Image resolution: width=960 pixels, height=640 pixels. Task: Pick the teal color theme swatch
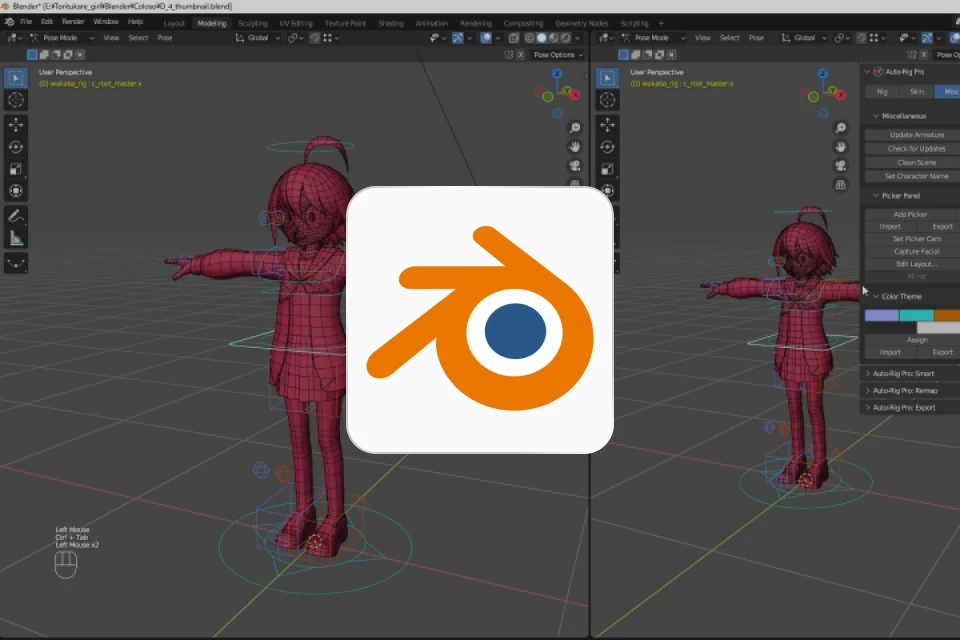coord(916,315)
